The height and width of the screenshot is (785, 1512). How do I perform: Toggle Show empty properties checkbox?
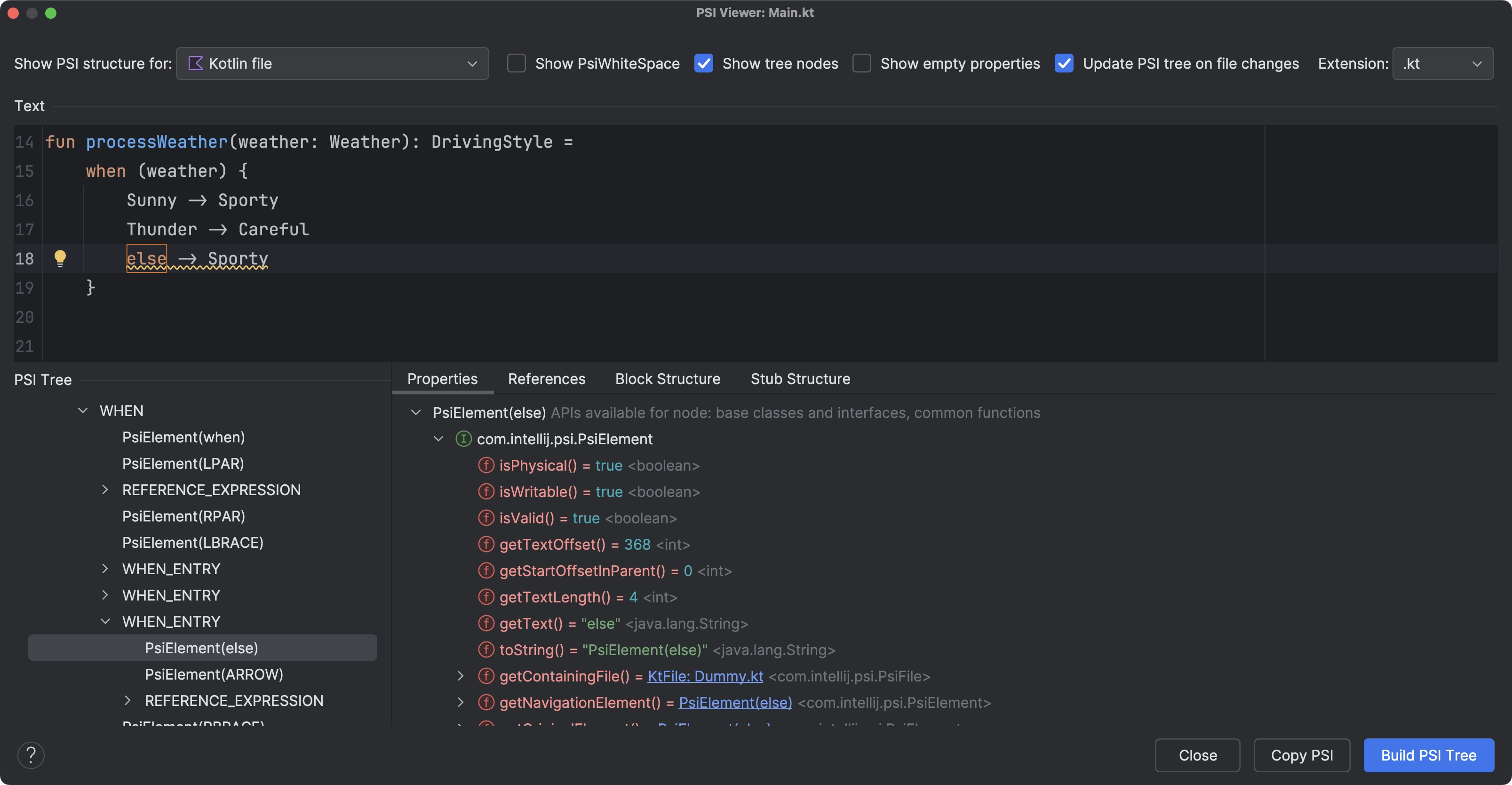tap(858, 62)
